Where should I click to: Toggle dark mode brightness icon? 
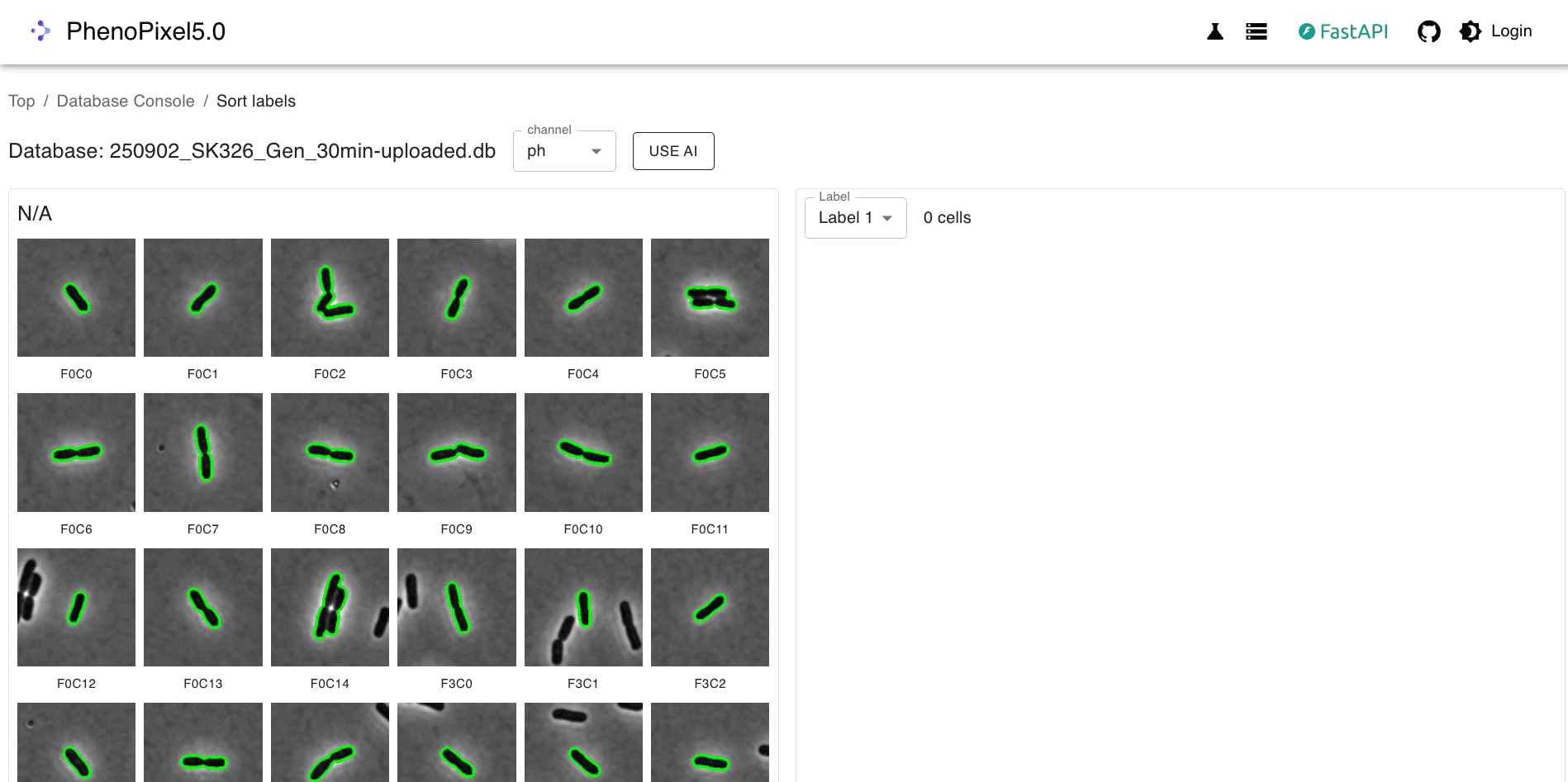[x=1470, y=31]
